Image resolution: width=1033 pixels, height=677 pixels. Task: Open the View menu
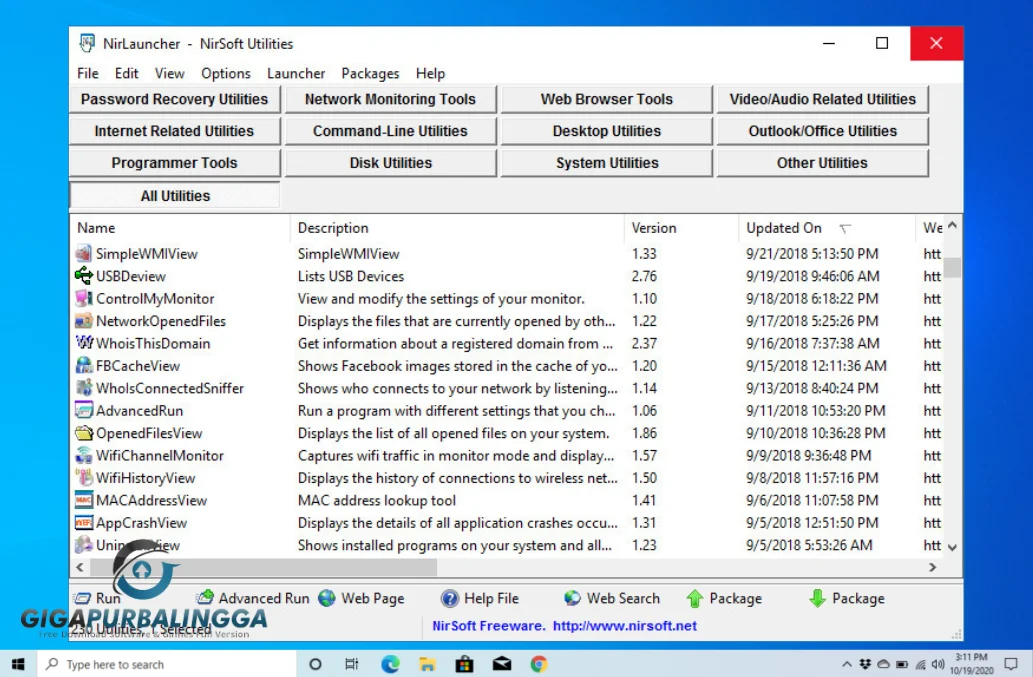[x=169, y=73]
